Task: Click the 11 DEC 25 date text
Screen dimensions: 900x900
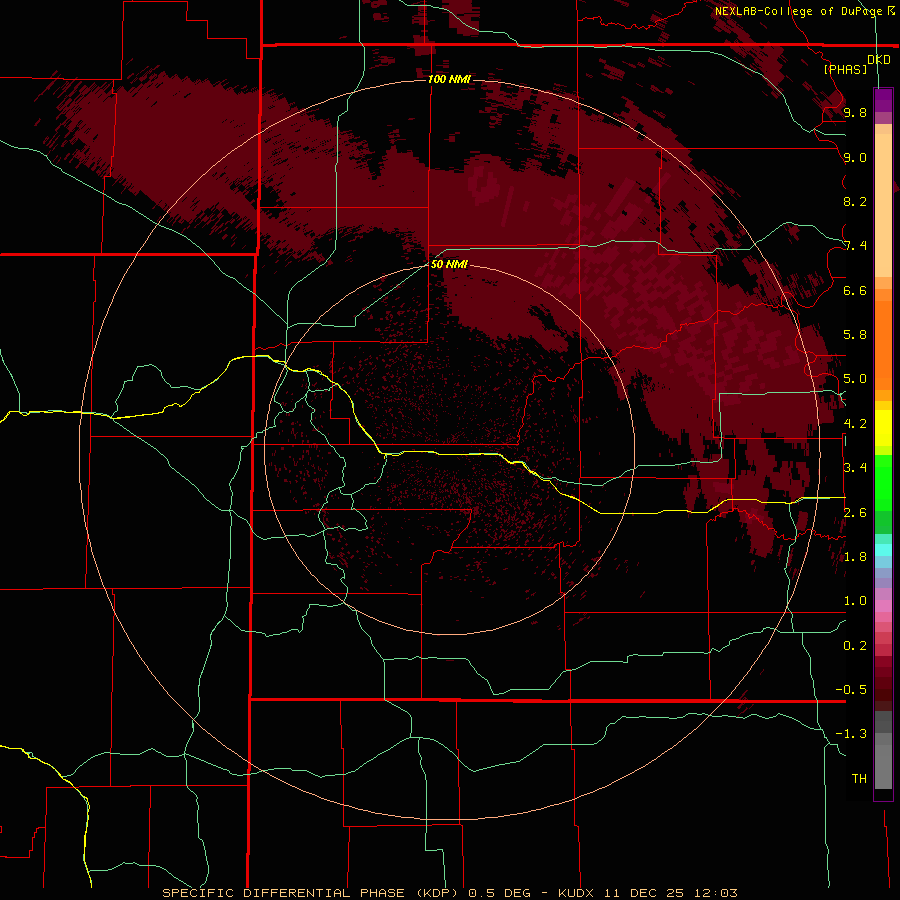Action: coord(645,893)
